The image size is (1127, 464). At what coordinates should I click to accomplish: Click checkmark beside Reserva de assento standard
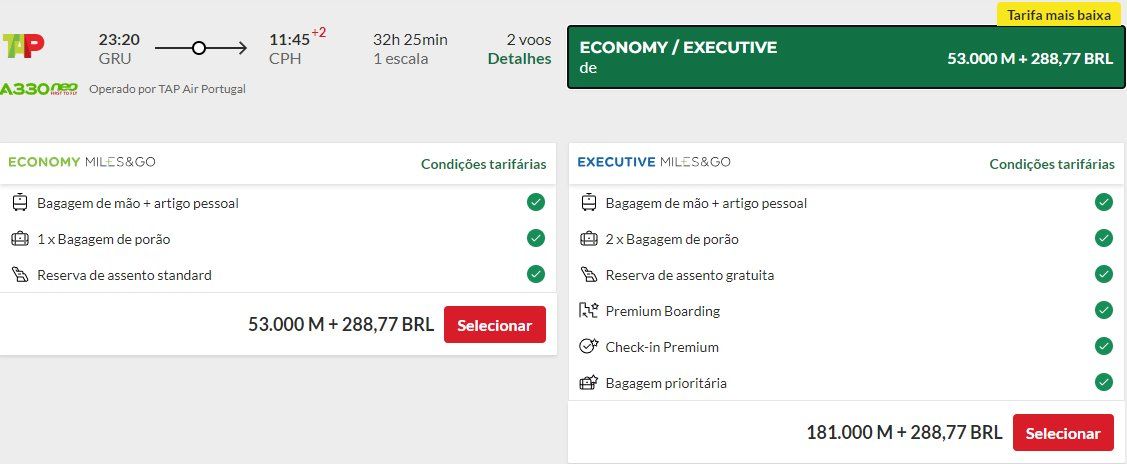[x=536, y=274]
